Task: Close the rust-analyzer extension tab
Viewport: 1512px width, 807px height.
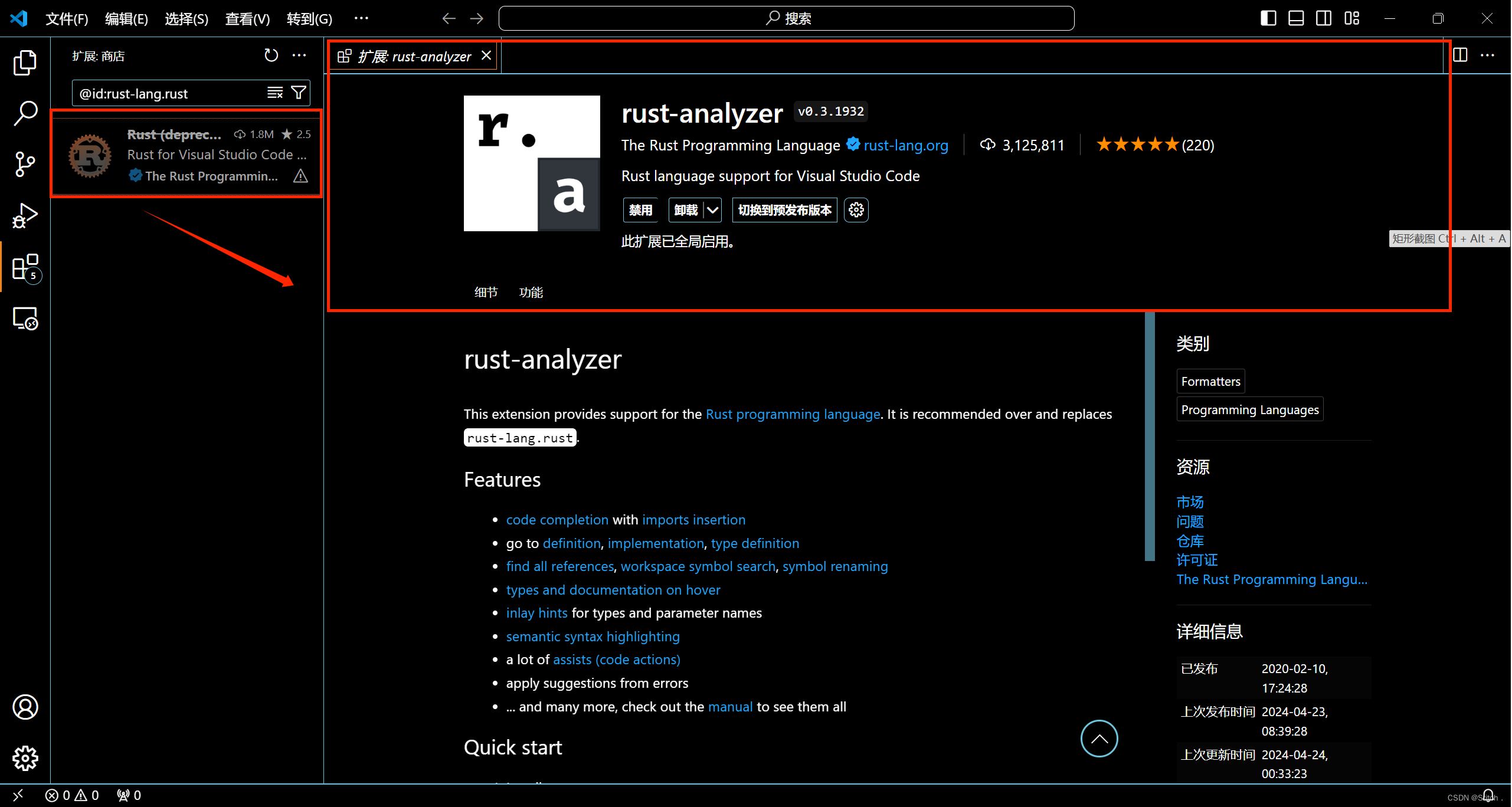Action: [486, 55]
